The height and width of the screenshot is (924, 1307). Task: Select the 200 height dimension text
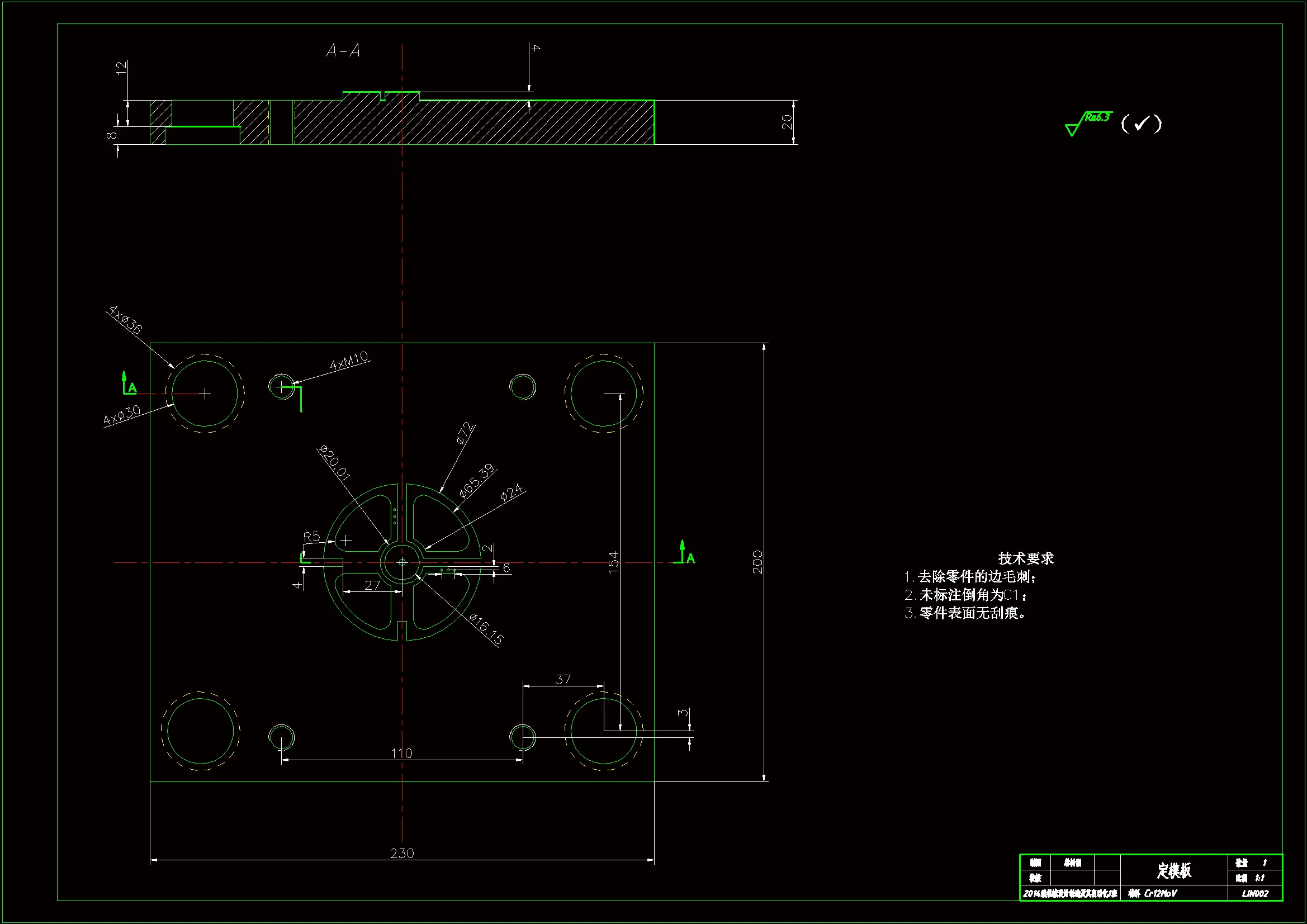(757, 562)
